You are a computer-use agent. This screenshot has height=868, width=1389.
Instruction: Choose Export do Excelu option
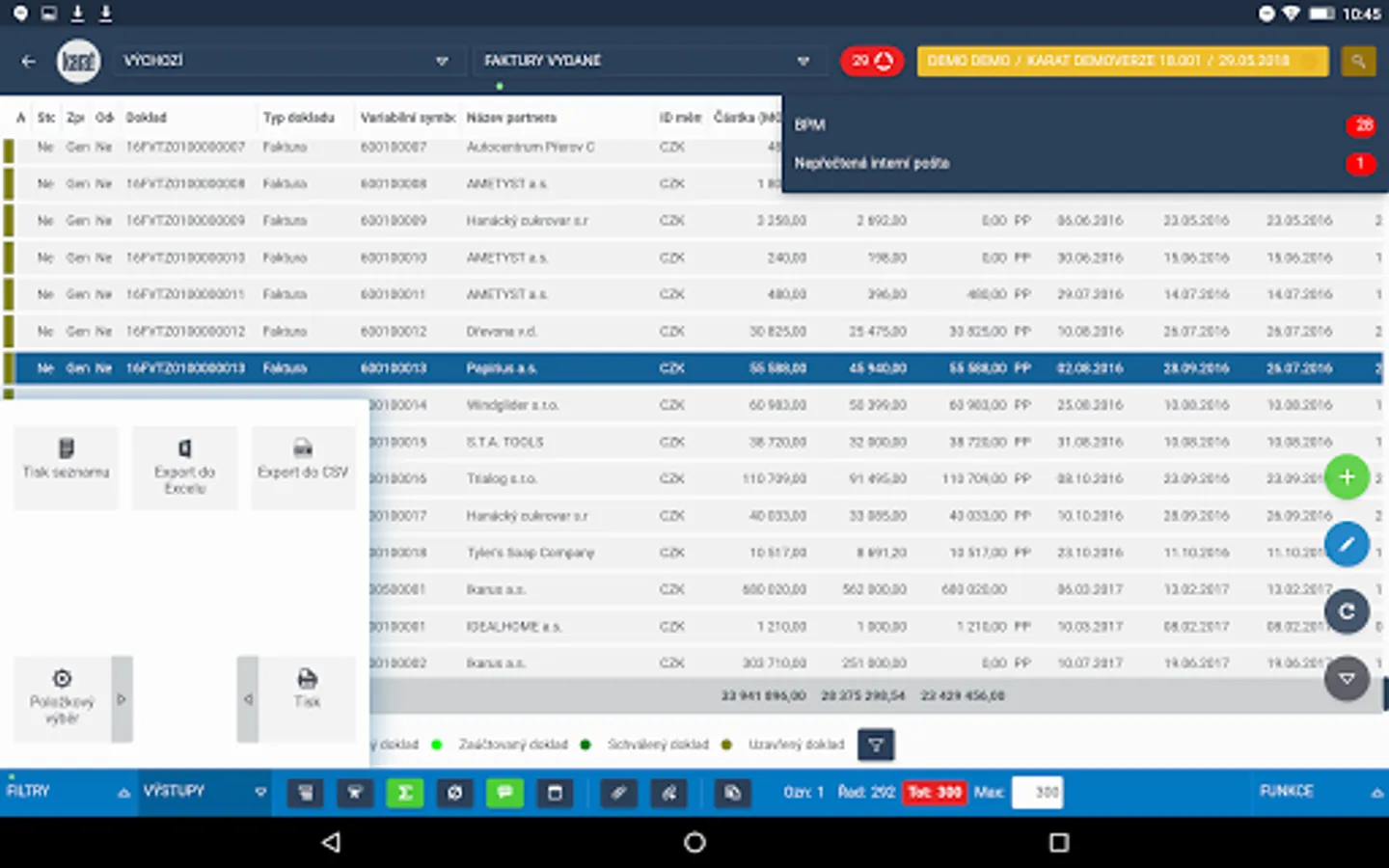(184, 468)
